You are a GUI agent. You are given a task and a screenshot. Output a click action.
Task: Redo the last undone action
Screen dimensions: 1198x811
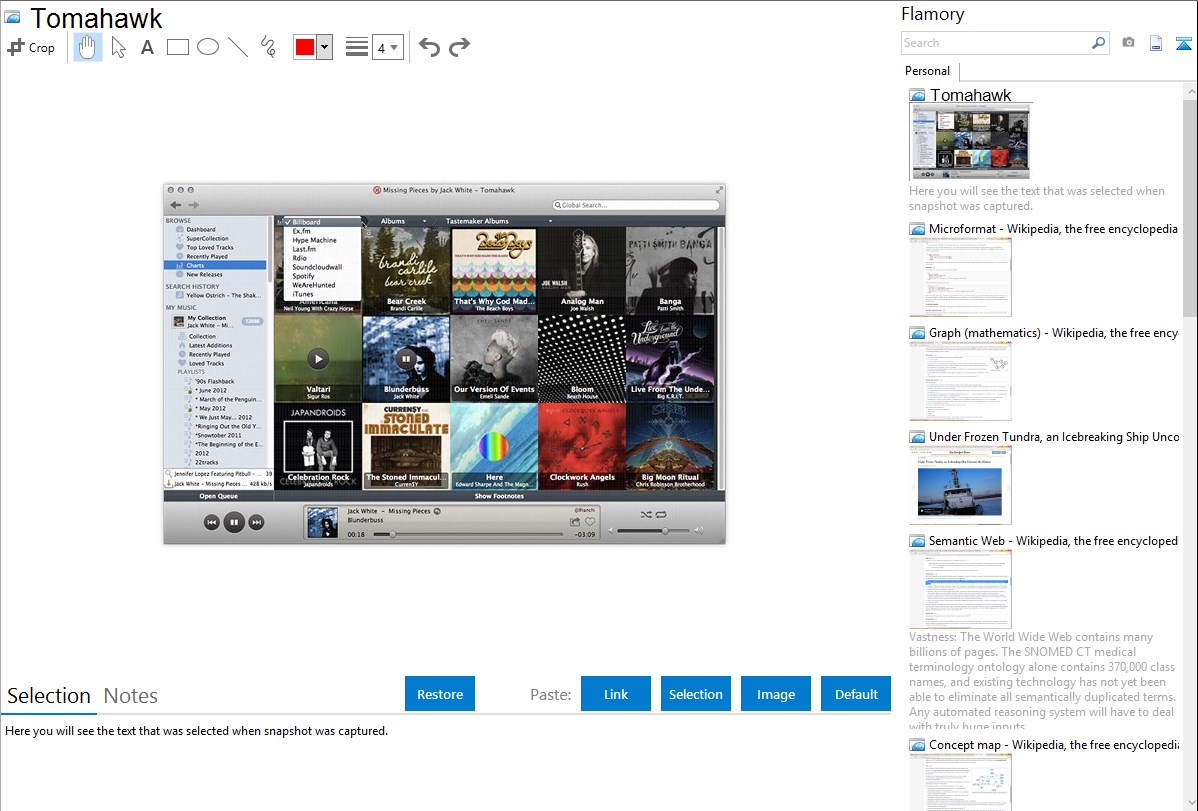[x=459, y=47]
